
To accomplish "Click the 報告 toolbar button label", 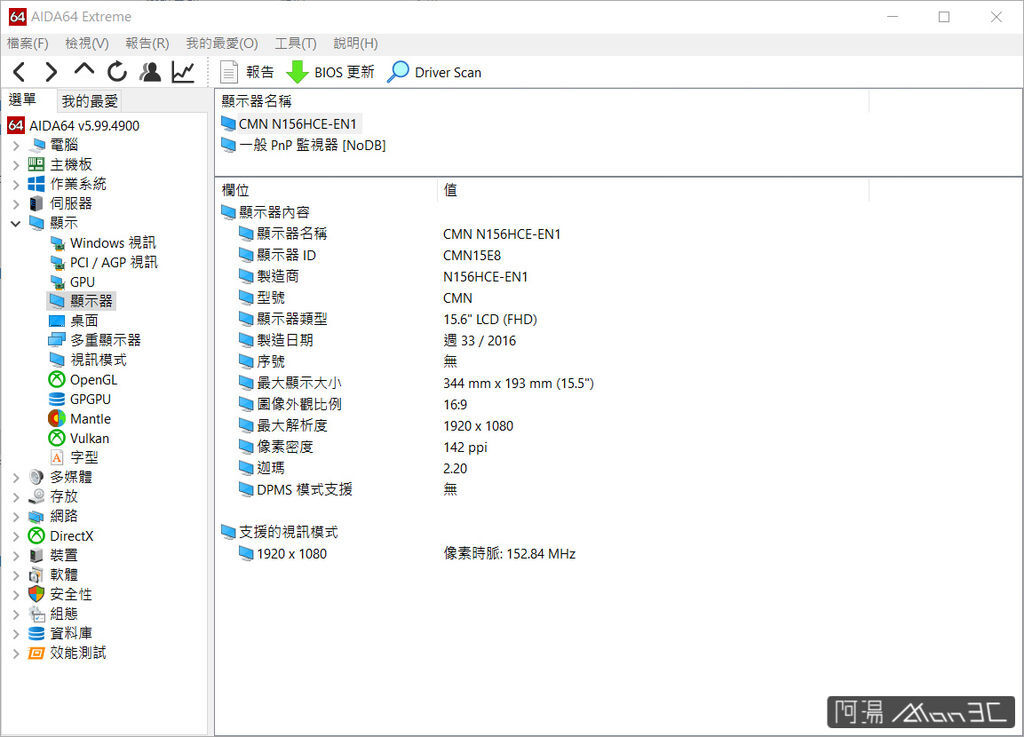I will tap(260, 72).
